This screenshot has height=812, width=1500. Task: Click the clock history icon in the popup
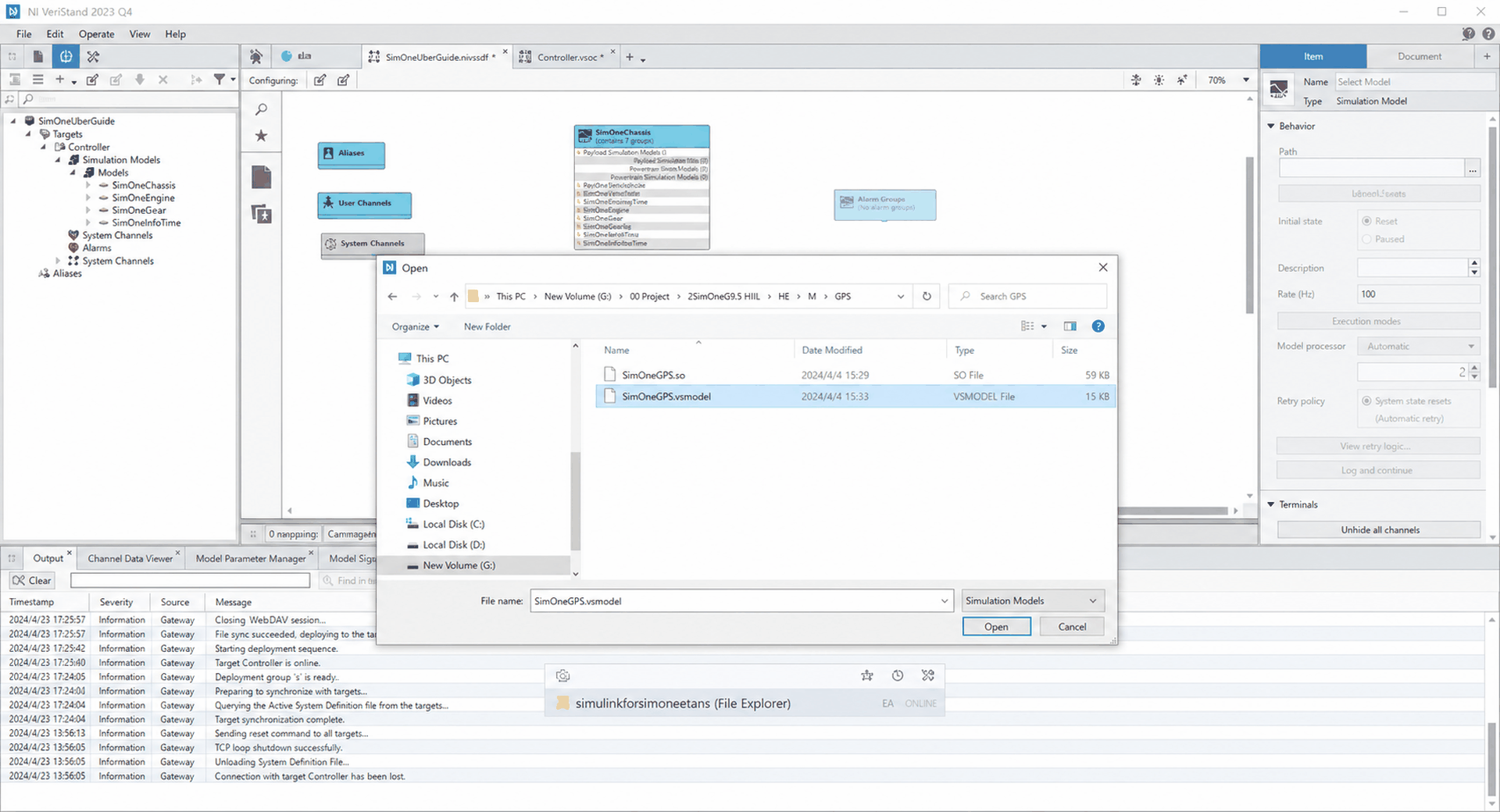(898, 676)
